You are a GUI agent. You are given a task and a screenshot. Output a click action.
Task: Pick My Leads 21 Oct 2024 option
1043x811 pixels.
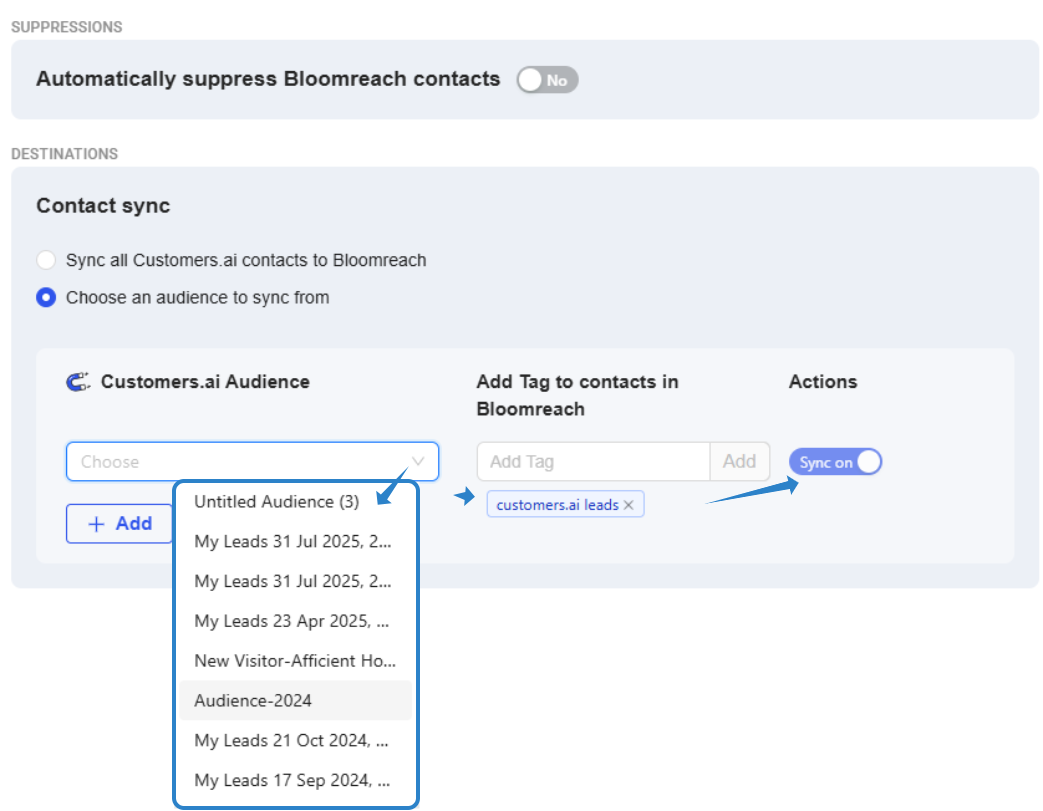[x=291, y=741]
